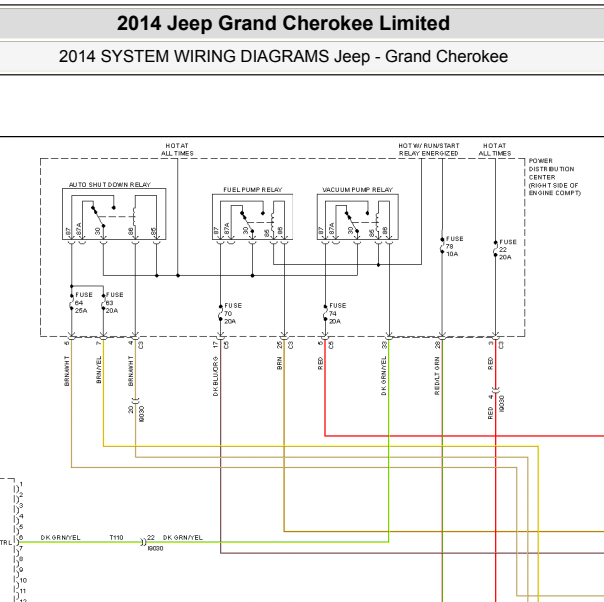Click the "HOT AT ALL TIMES" label nearest Auto Shut Down Relay
This screenshot has width=604, height=602.
pyautogui.click(x=177, y=149)
